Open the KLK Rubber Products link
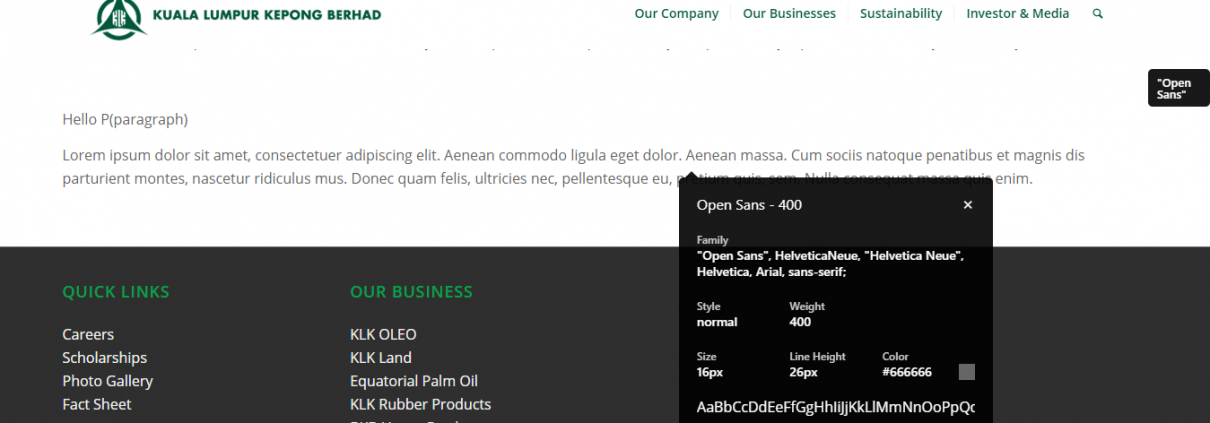The height and width of the screenshot is (423, 1210). point(420,404)
